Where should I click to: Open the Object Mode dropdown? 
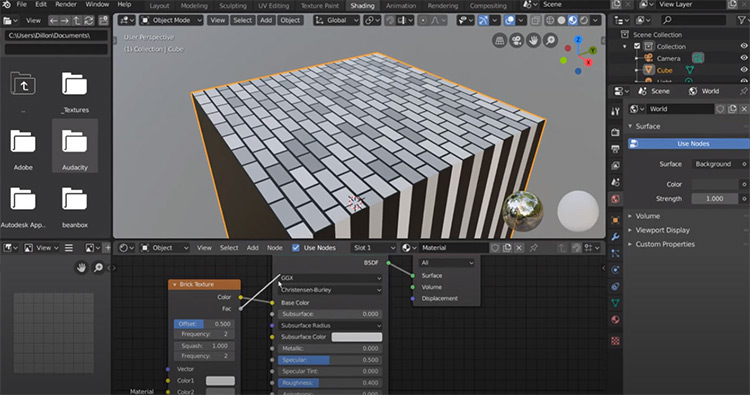(x=171, y=20)
